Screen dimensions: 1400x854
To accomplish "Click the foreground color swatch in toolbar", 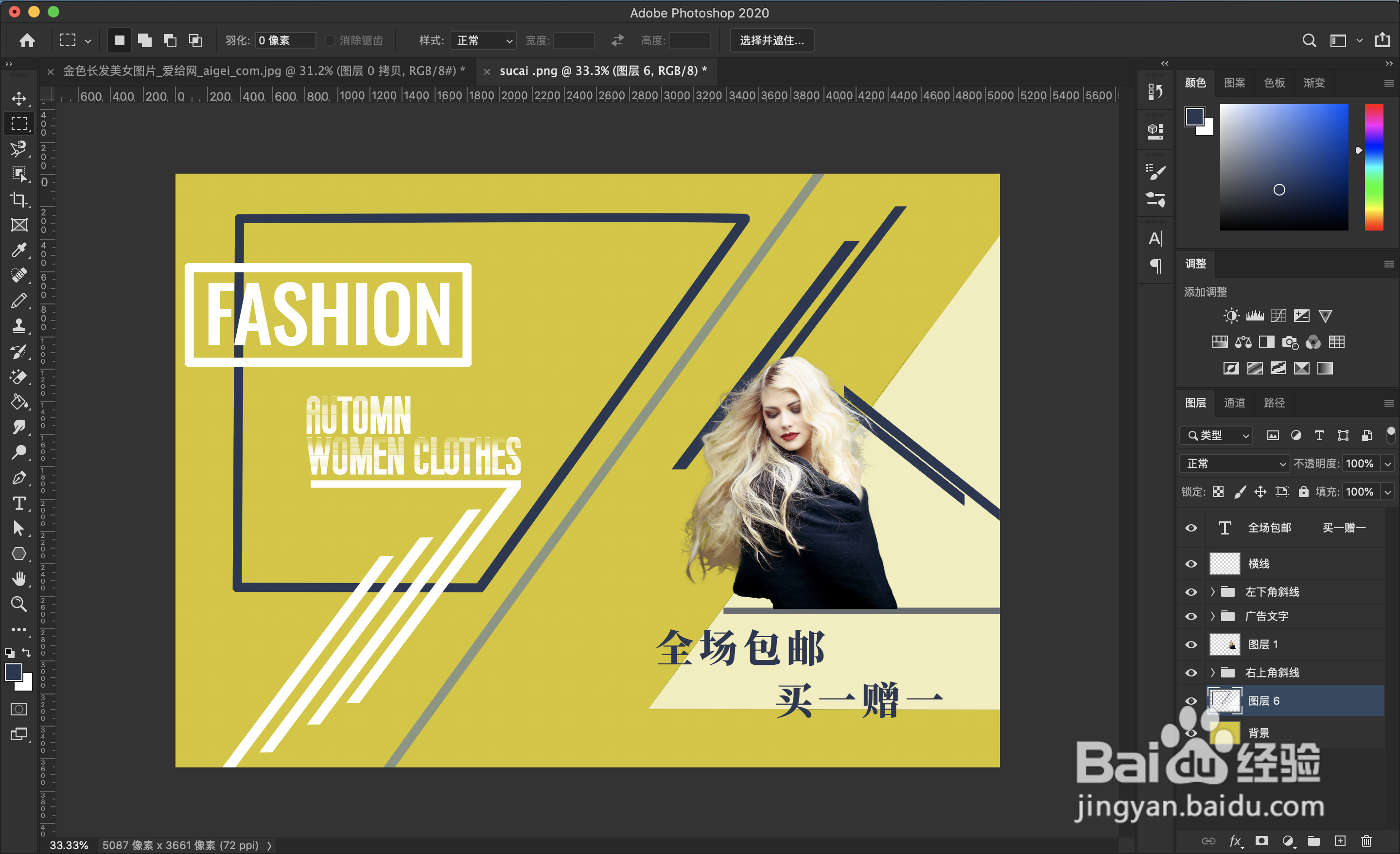I will (13, 672).
